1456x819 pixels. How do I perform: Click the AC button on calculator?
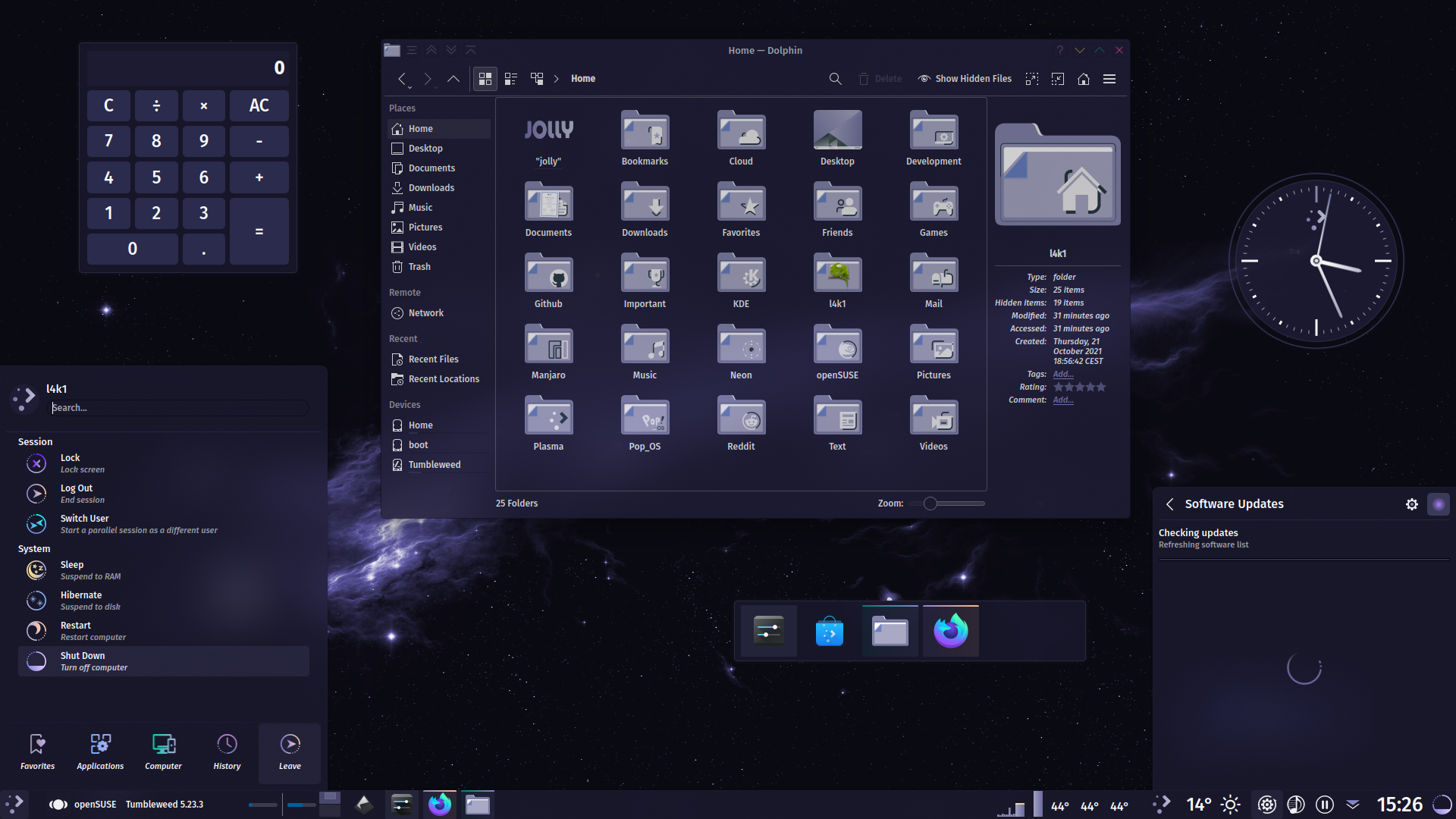pyautogui.click(x=259, y=105)
